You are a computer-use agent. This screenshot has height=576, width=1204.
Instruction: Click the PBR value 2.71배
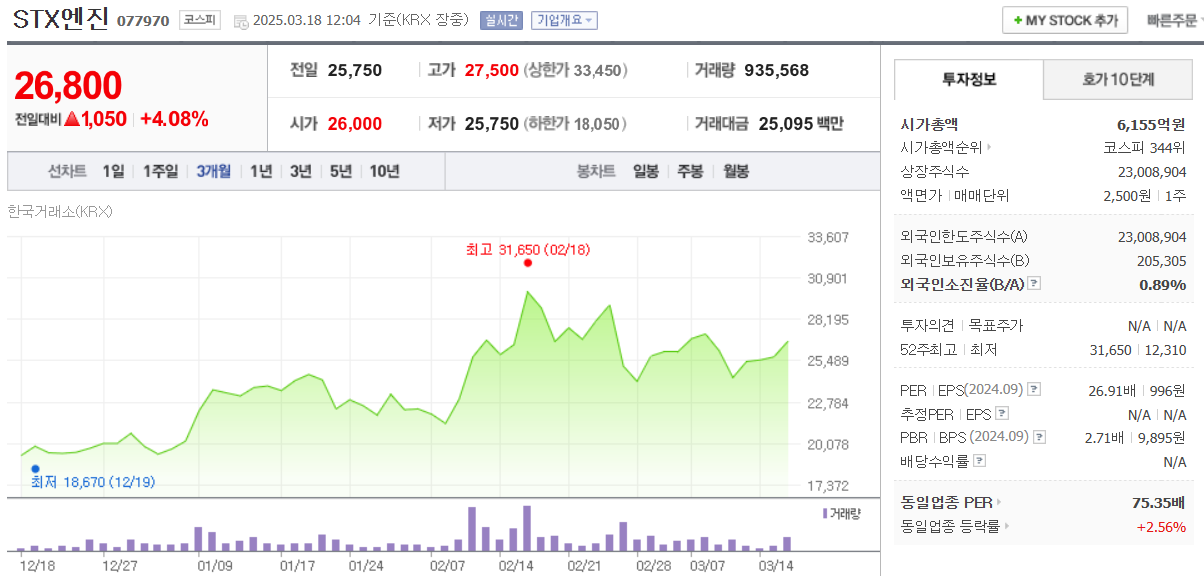coord(1104,438)
